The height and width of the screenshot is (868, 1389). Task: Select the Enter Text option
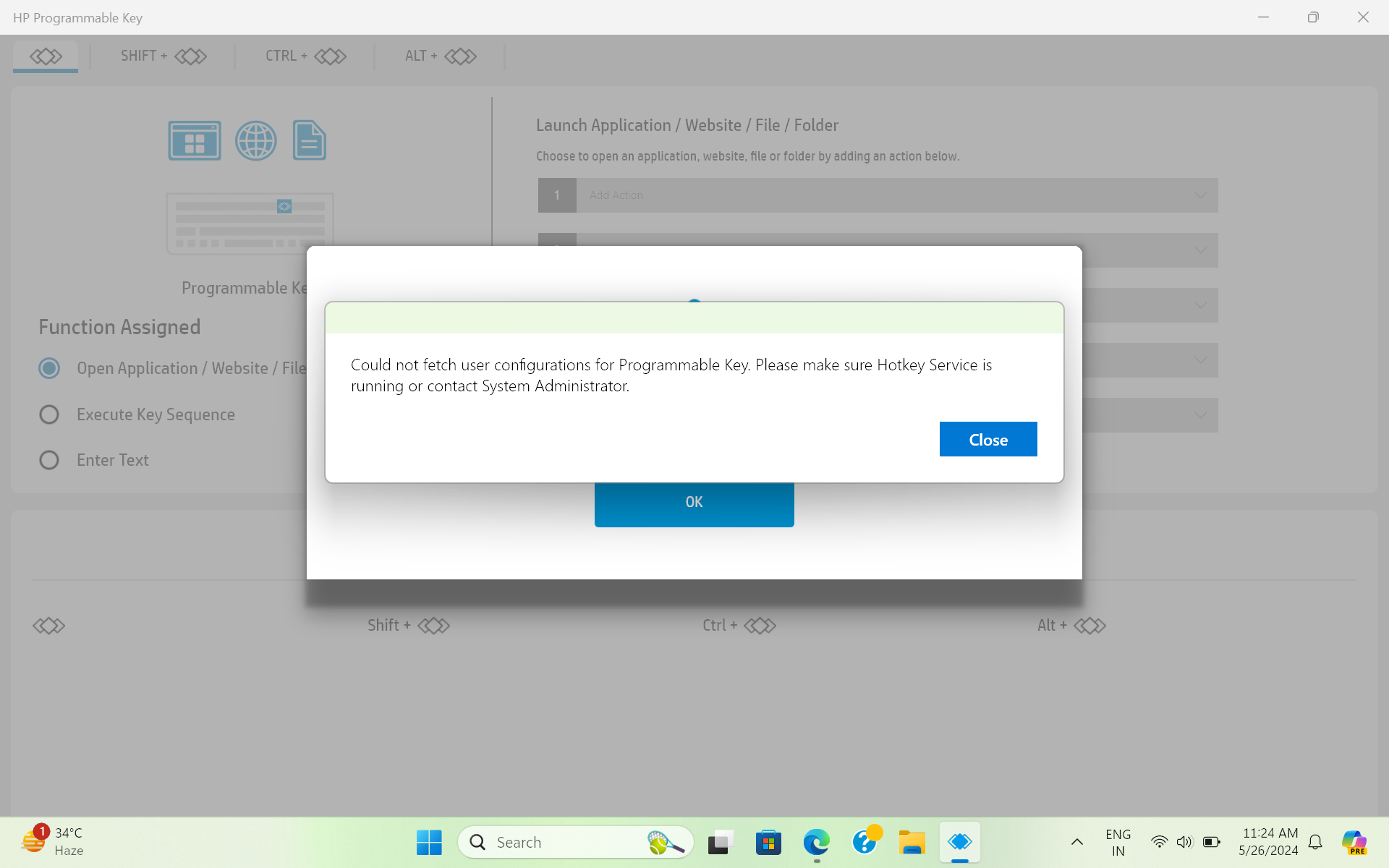click(x=48, y=459)
